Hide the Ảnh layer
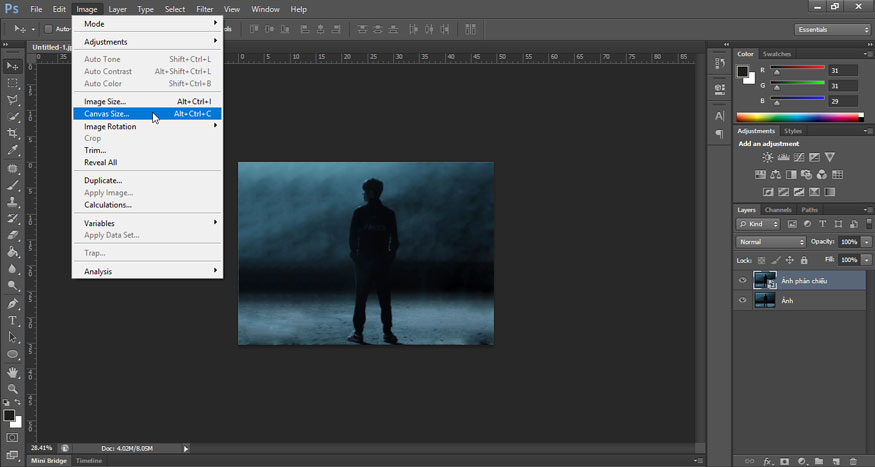Screen dimensions: 875x467 pos(743,300)
